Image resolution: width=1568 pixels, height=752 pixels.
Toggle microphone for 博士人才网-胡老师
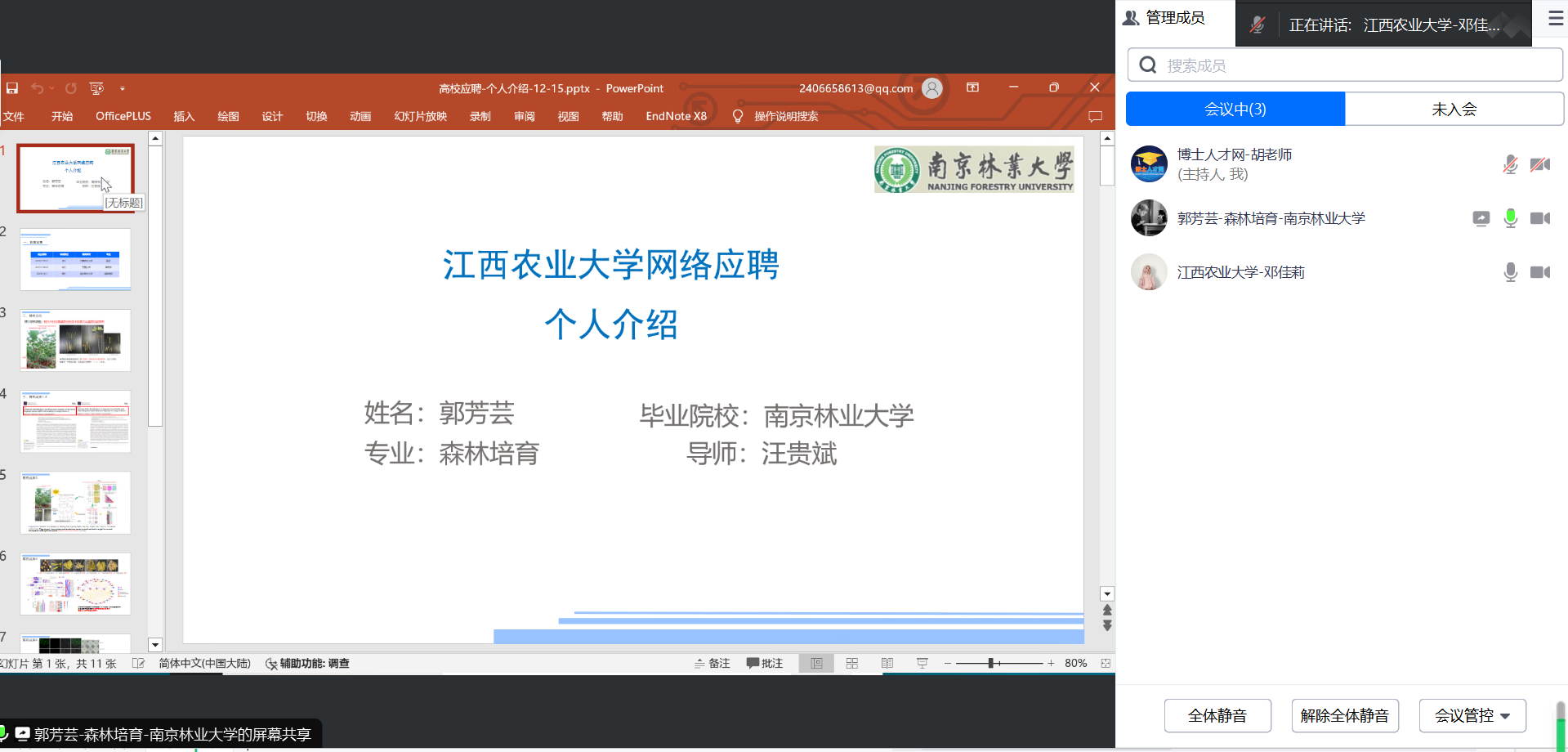[x=1510, y=164]
